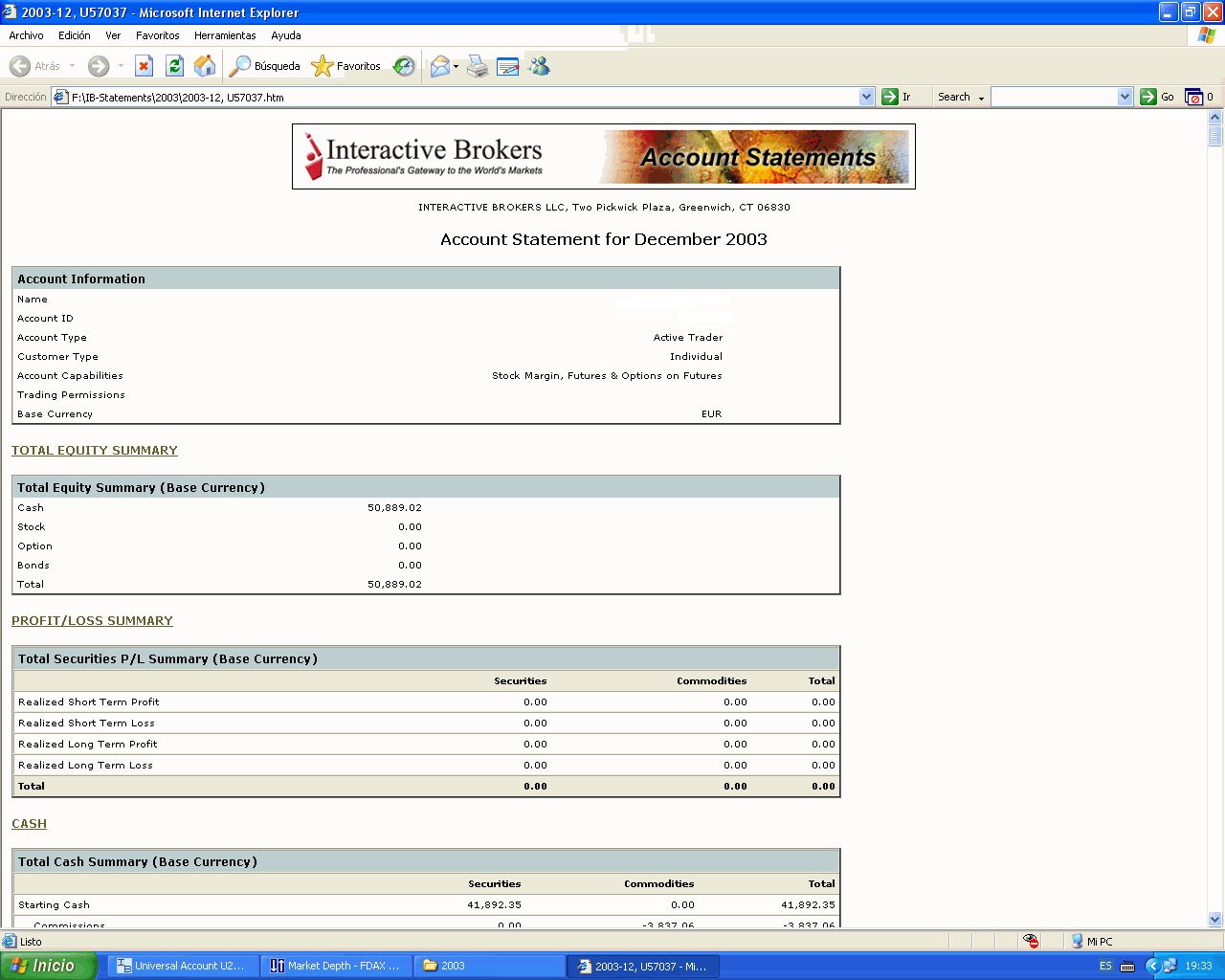Click the privacy eye icon in status bar

coord(1031,942)
